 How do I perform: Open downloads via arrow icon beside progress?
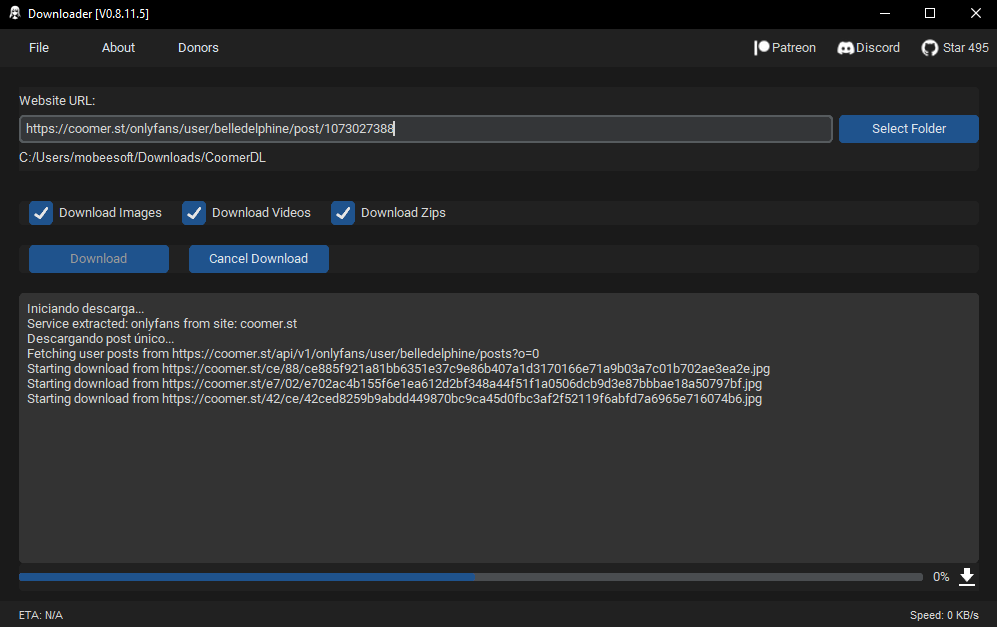pyautogui.click(x=966, y=577)
